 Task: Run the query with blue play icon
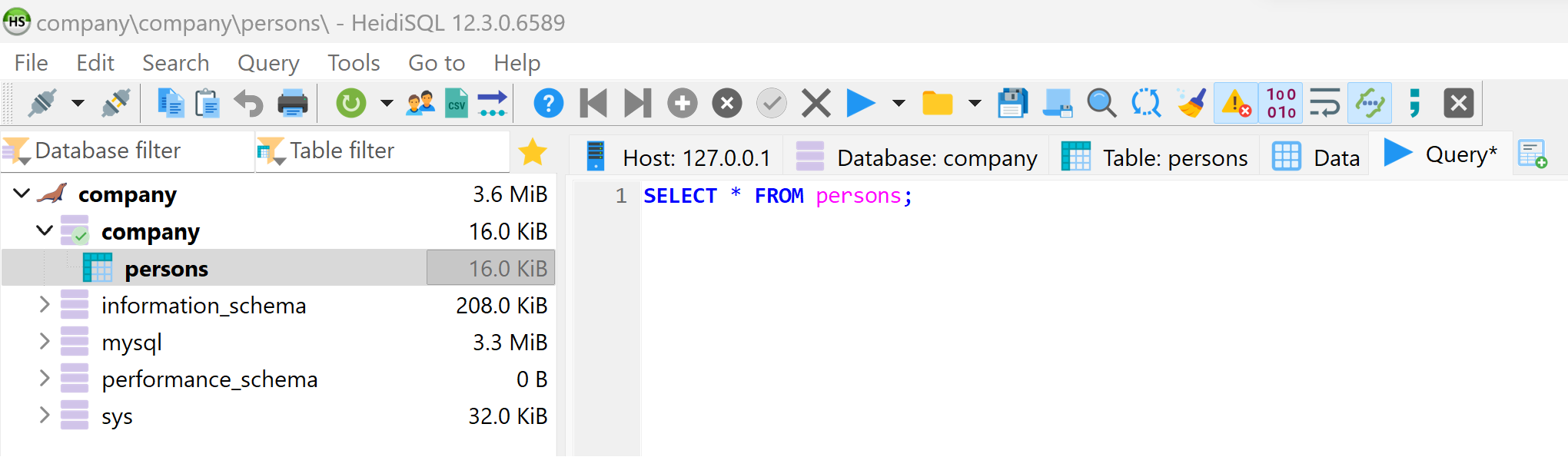click(861, 103)
